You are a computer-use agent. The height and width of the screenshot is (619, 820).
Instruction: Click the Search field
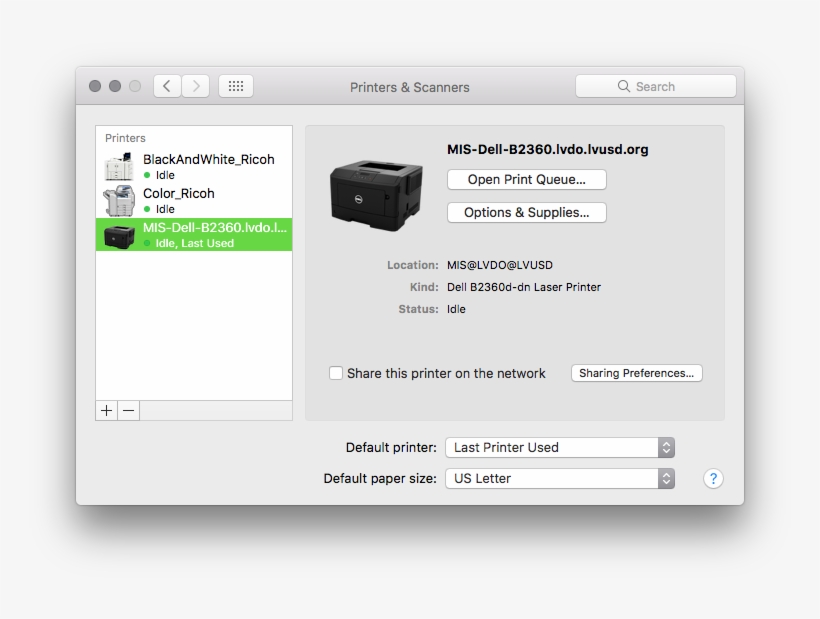tap(665, 87)
